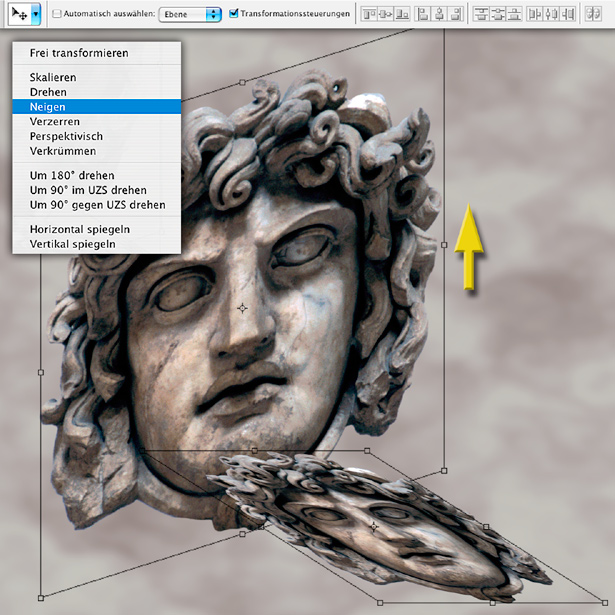Select the Move tool icon
Viewport: 615px width, 615px height.
coord(19,14)
